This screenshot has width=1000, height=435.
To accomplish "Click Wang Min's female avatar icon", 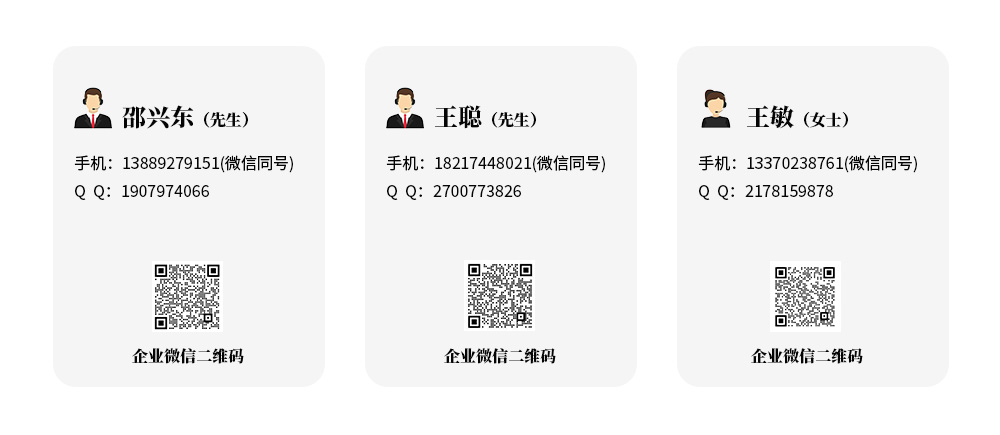I will tap(716, 109).
